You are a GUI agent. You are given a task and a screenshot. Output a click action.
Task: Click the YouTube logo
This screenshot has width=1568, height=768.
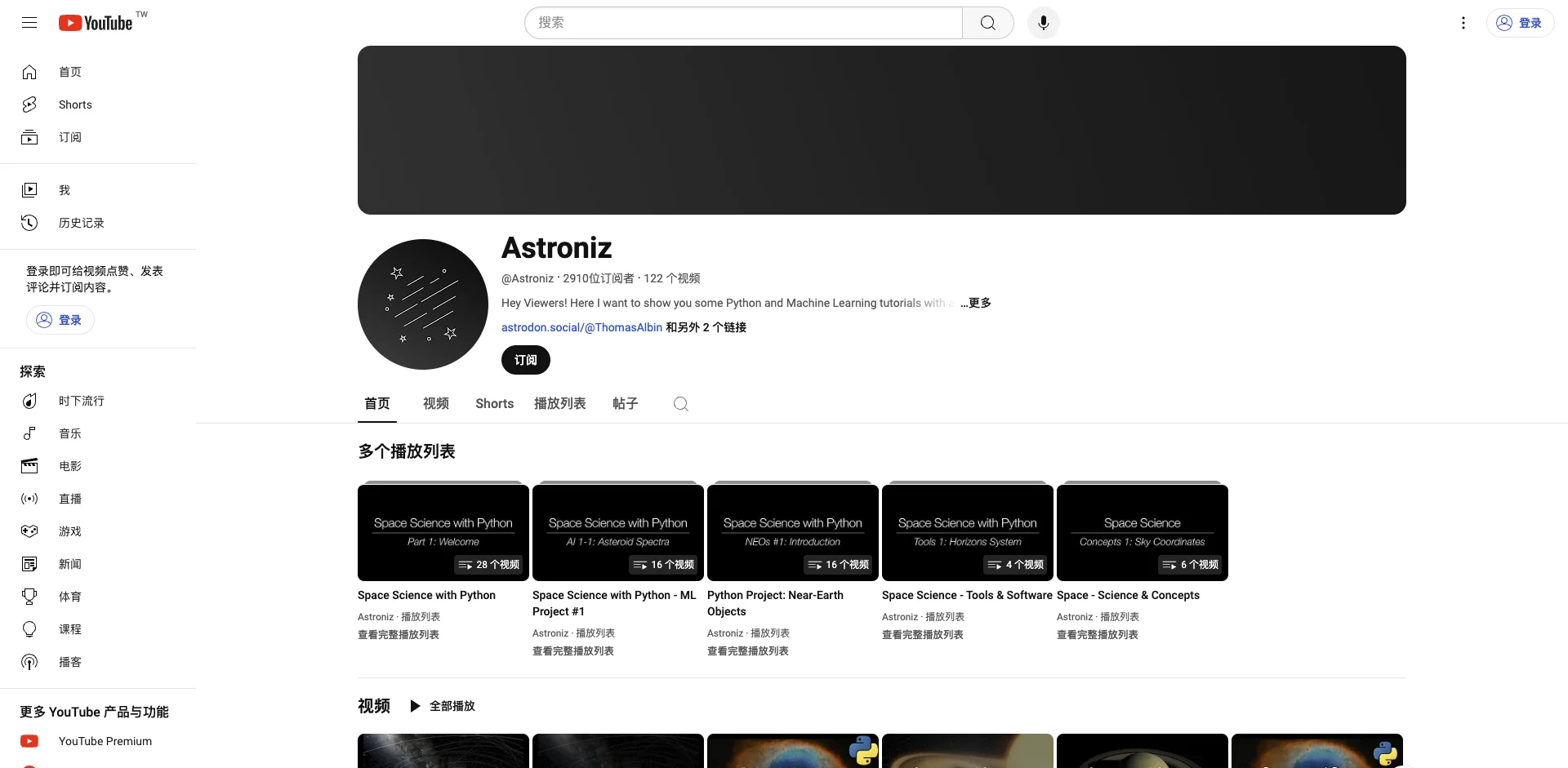coord(96,23)
